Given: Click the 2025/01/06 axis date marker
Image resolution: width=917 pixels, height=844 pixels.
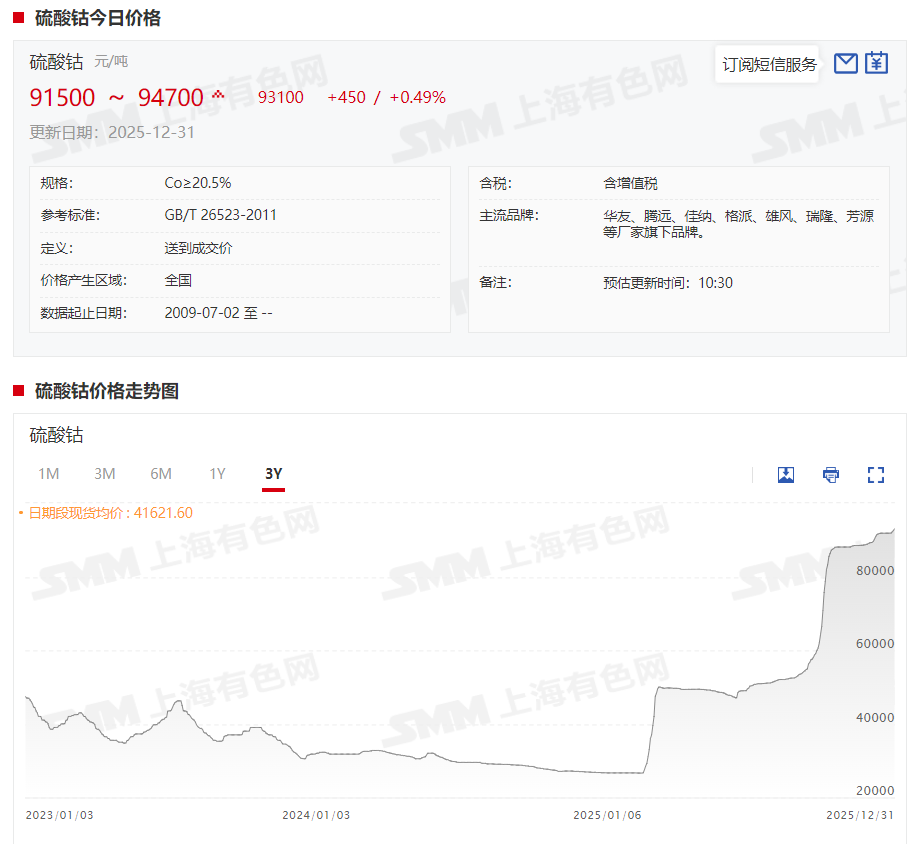Looking at the screenshot, I should click(607, 815).
